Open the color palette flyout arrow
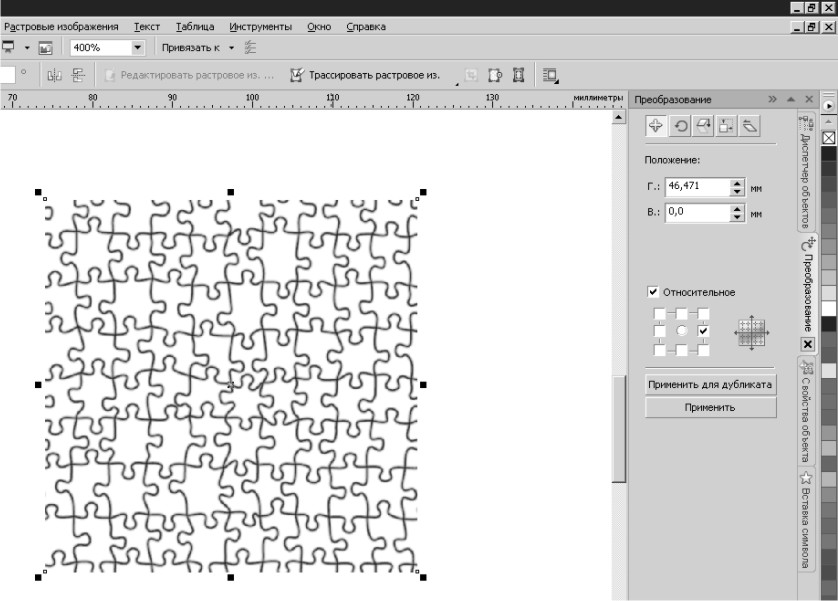 [828, 106]
